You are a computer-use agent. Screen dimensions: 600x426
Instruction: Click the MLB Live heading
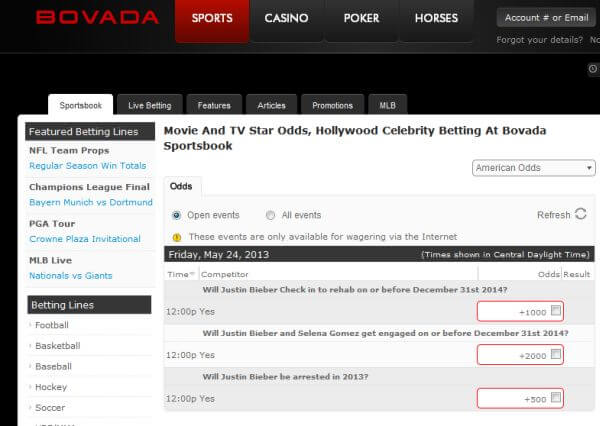(x=51, y=260)
